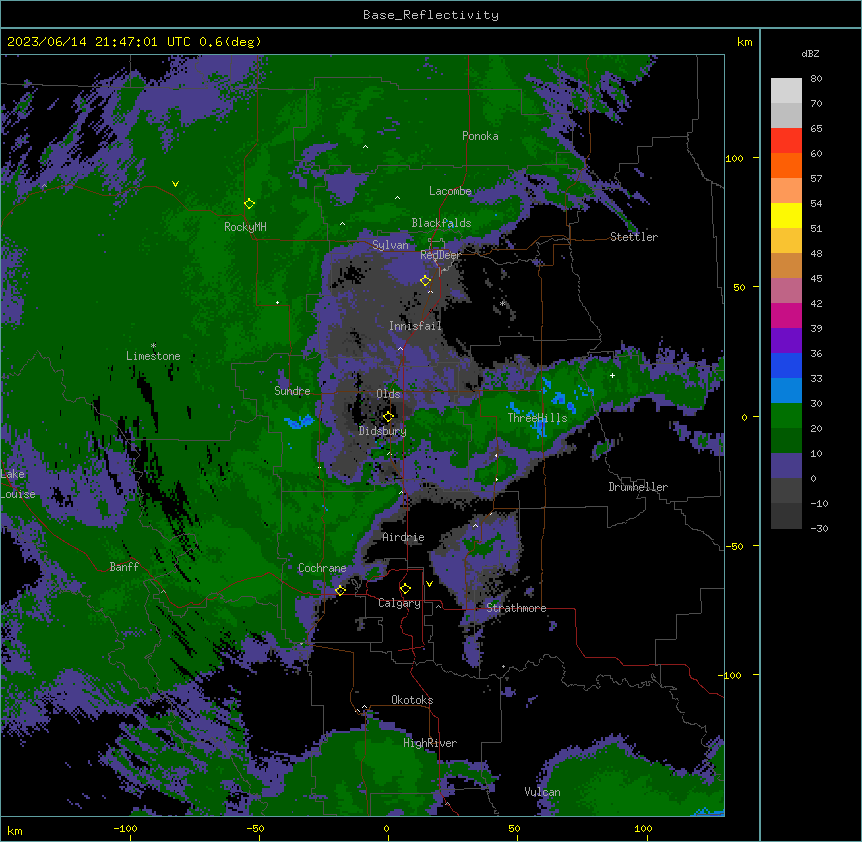Select the blue swatch between 36 and 33

[x=786, y=365]
